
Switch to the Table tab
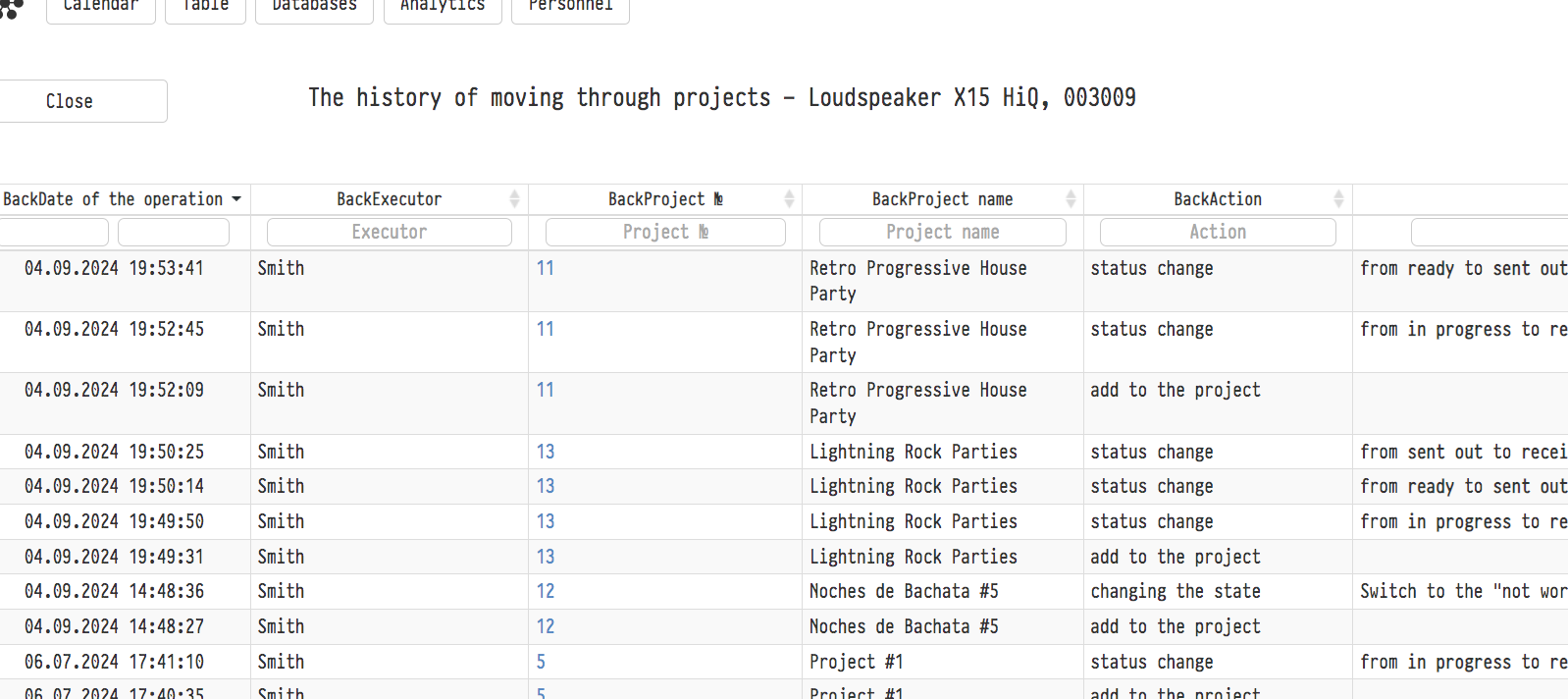pyautogui.click(x=205, y=8)
